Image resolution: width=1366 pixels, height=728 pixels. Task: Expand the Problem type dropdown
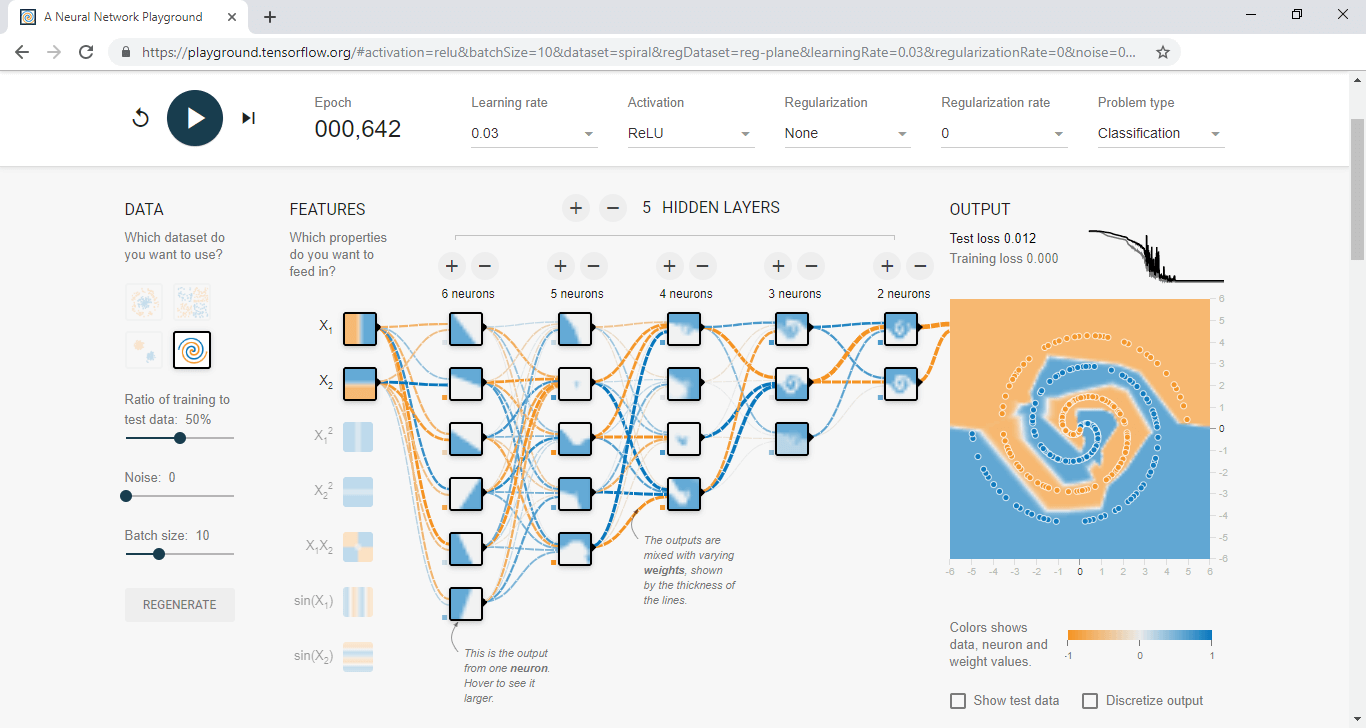pos(1160,134)
